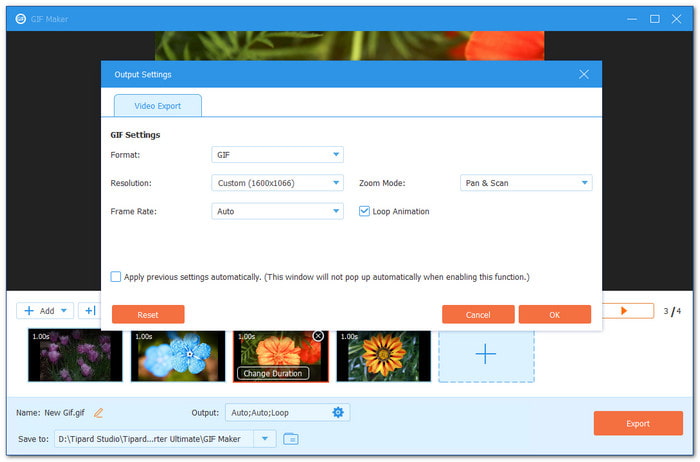Enable Apply previous settings automatically checkbox
This screenshot has height=462, width=700.
pos(116,277)
